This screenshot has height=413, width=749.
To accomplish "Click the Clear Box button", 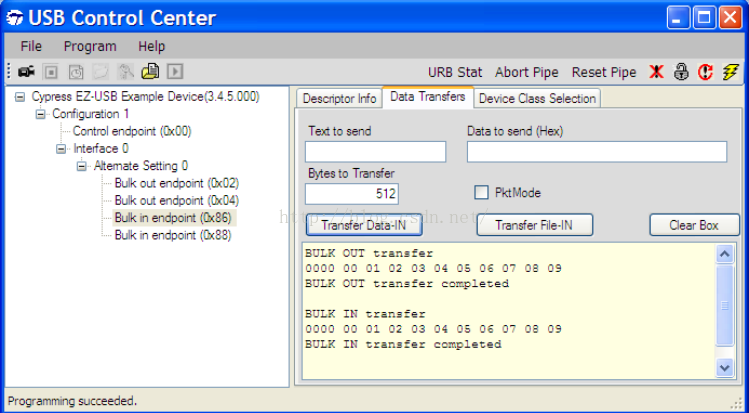I will pos(694,225).
